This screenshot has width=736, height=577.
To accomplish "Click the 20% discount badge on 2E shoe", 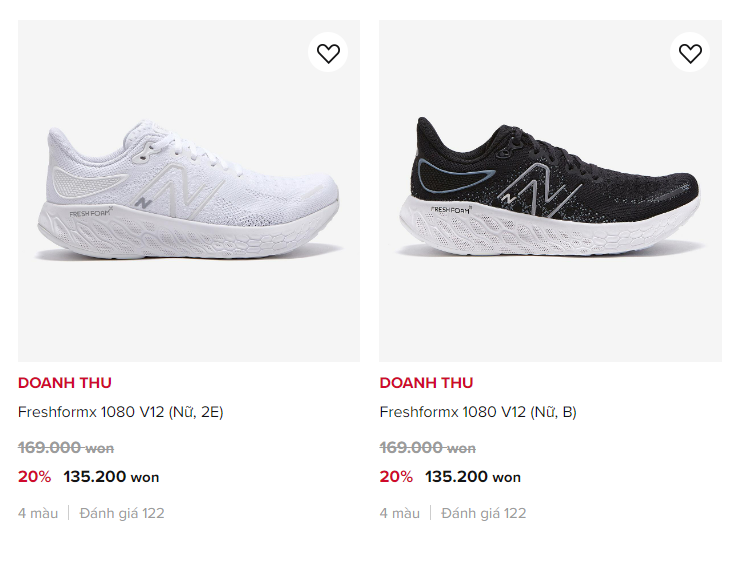I will coord(34,476).
